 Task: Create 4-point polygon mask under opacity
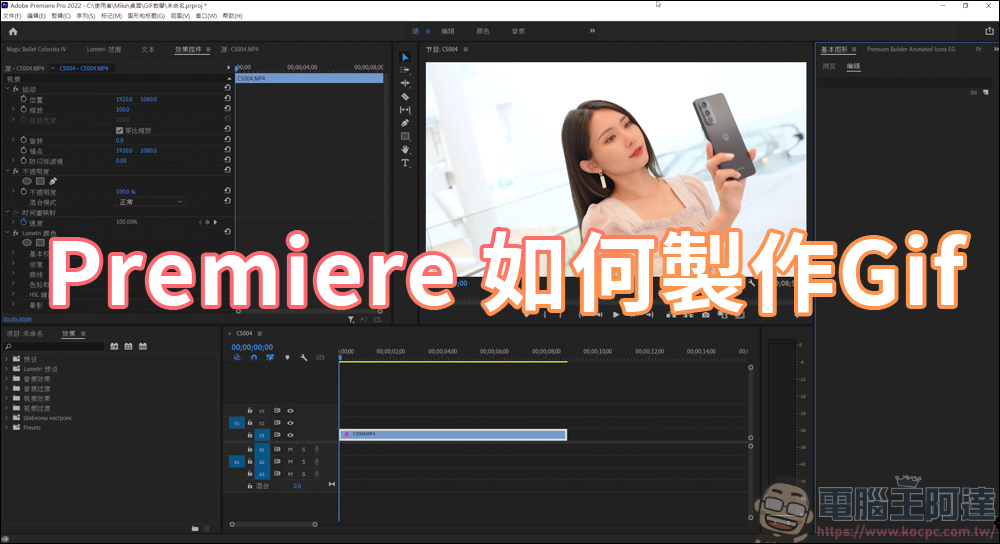[40, 181]
